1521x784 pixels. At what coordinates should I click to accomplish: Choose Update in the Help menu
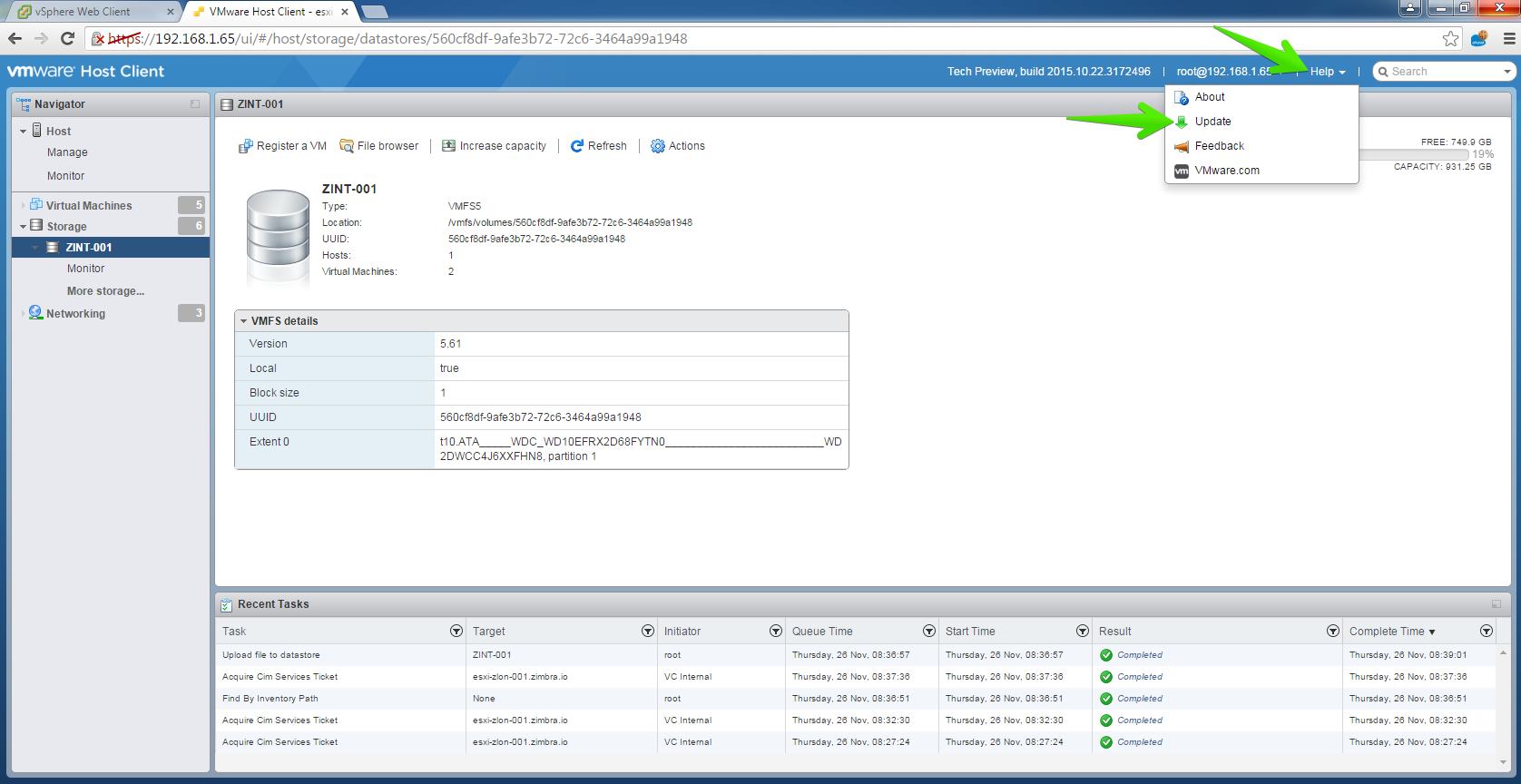pyautogui.click(x=1261, y=122)
